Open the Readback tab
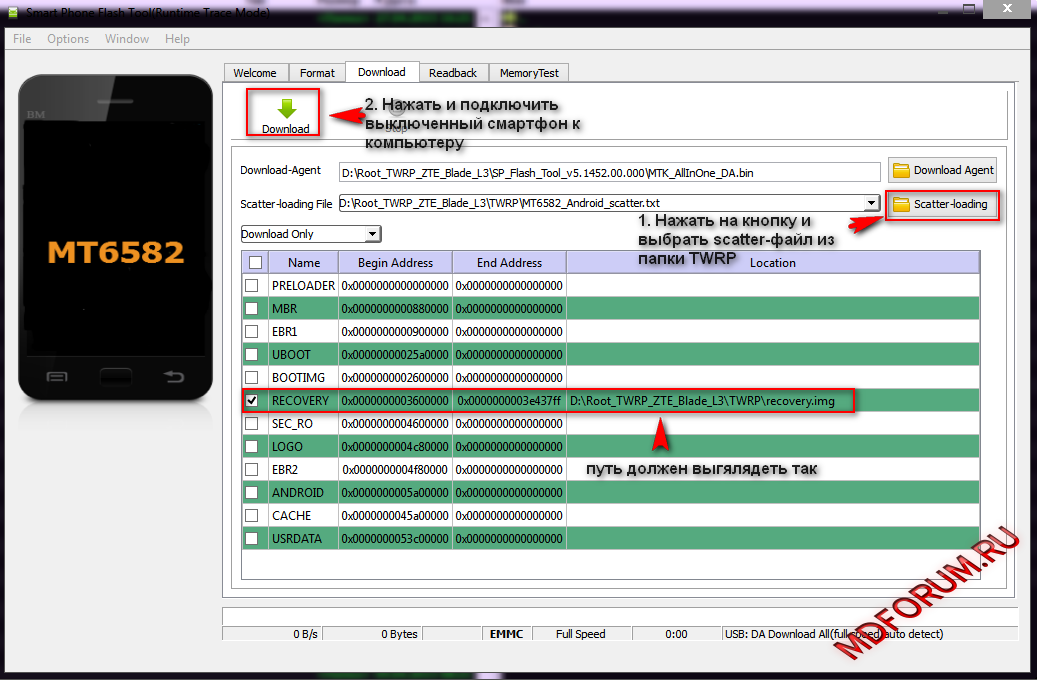The width and height of the screenshot is (1037, 680). (453, 73)
